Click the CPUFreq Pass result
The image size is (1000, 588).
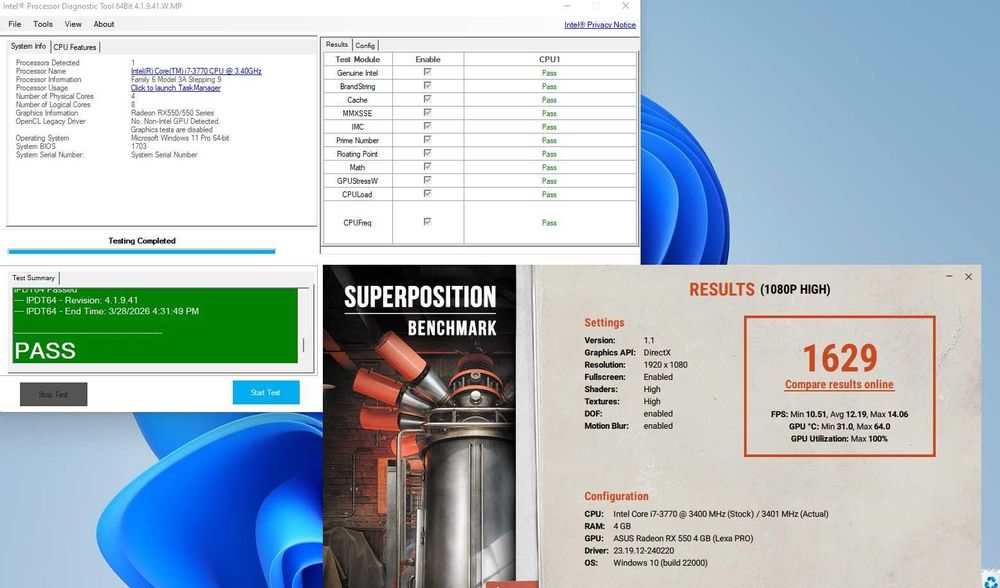[549, 223]
